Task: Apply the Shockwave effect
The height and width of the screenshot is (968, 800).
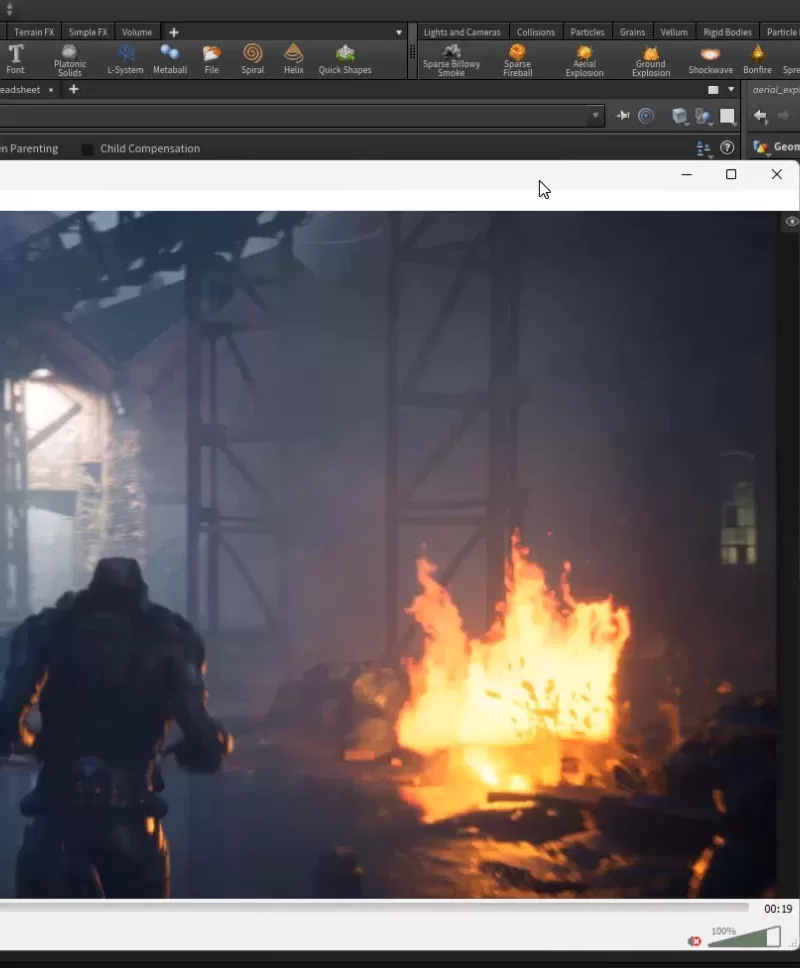Action: point(710,59)
